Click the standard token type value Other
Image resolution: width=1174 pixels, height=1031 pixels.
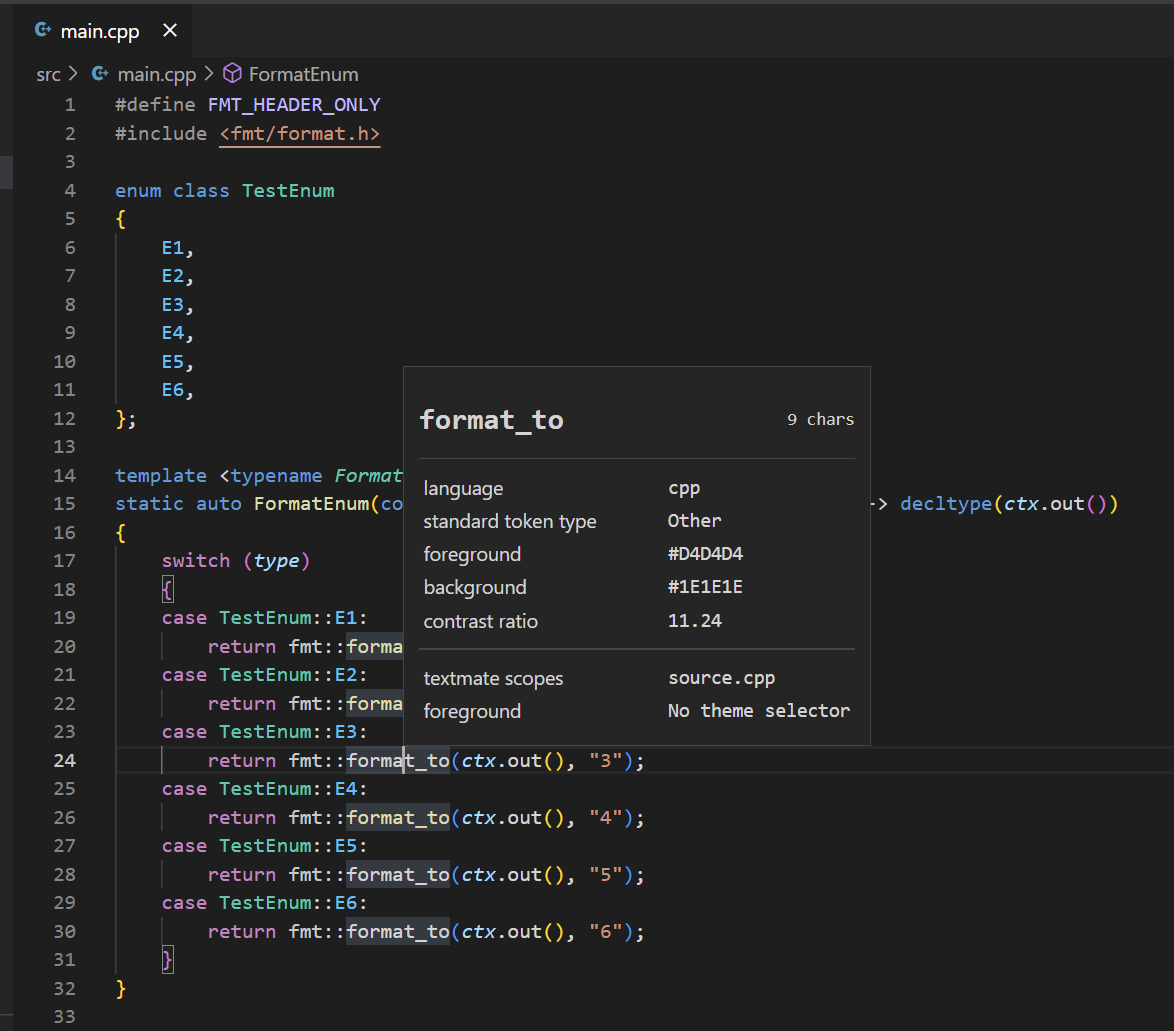695,521
